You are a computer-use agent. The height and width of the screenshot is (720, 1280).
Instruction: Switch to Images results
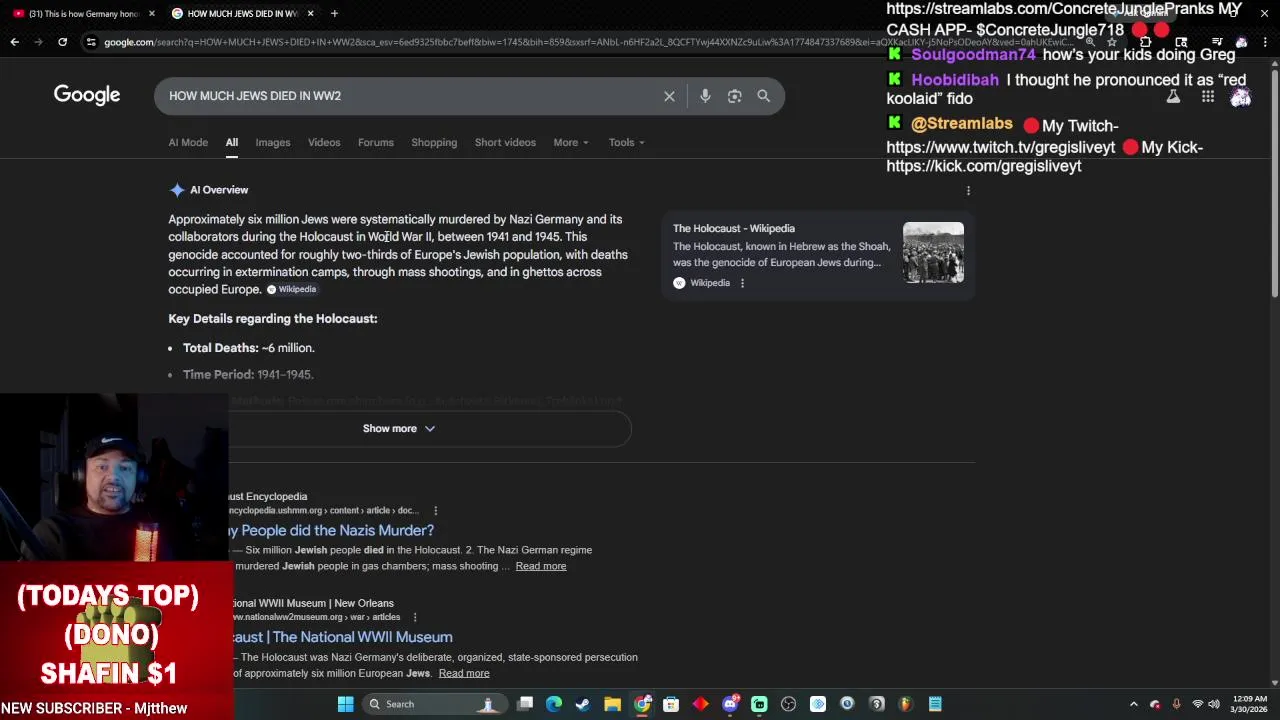click(272, 142)
